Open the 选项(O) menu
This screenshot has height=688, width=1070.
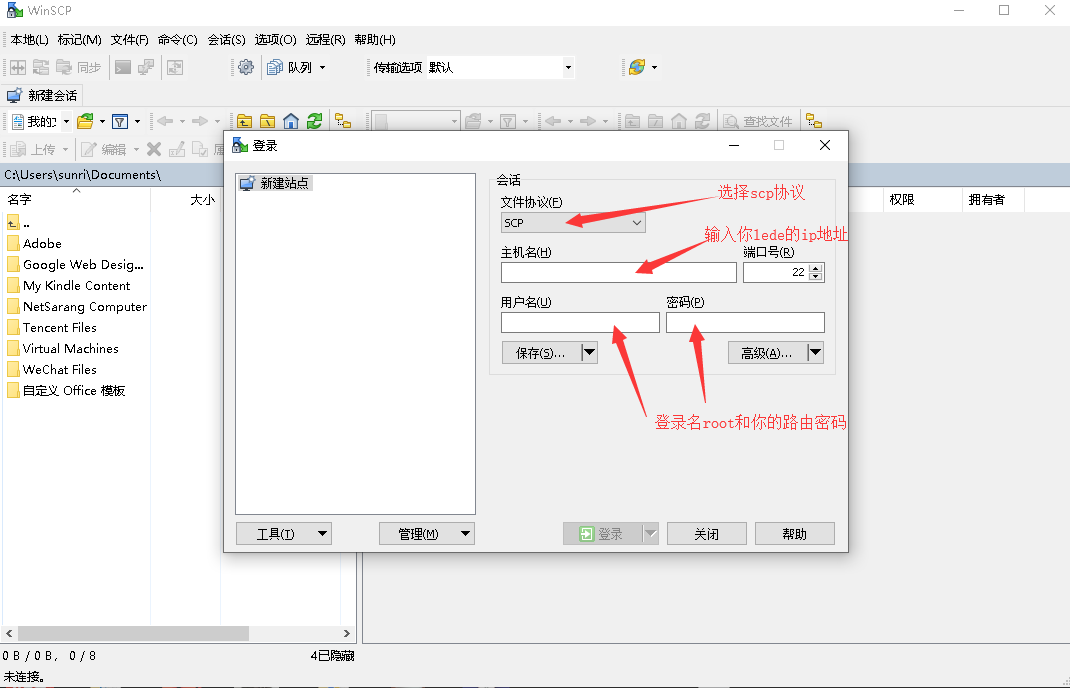(274, 39)
